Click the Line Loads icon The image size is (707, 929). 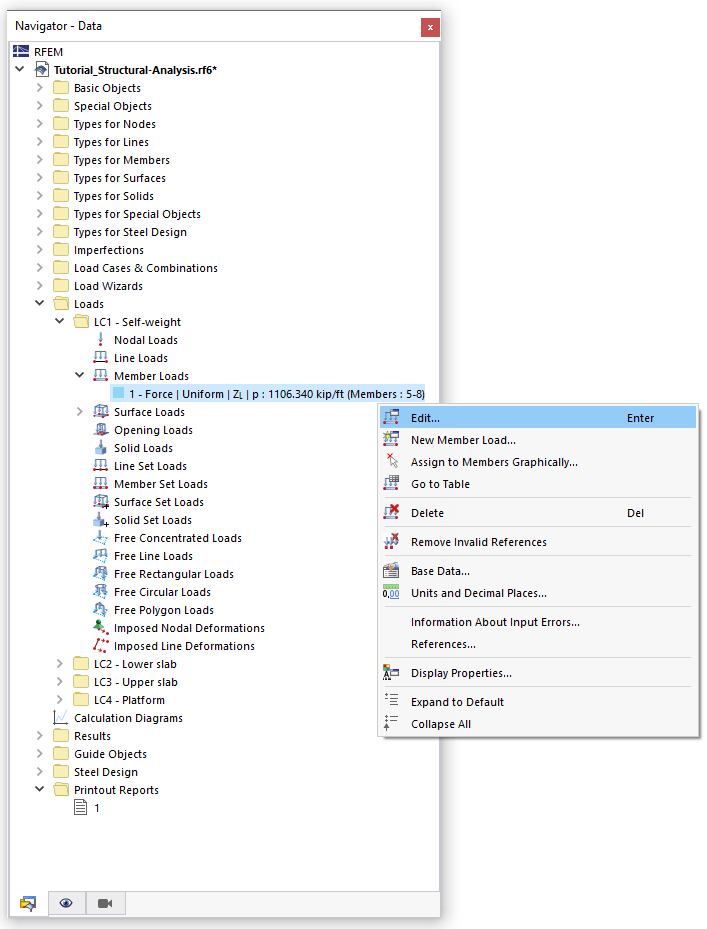point(101,357)
